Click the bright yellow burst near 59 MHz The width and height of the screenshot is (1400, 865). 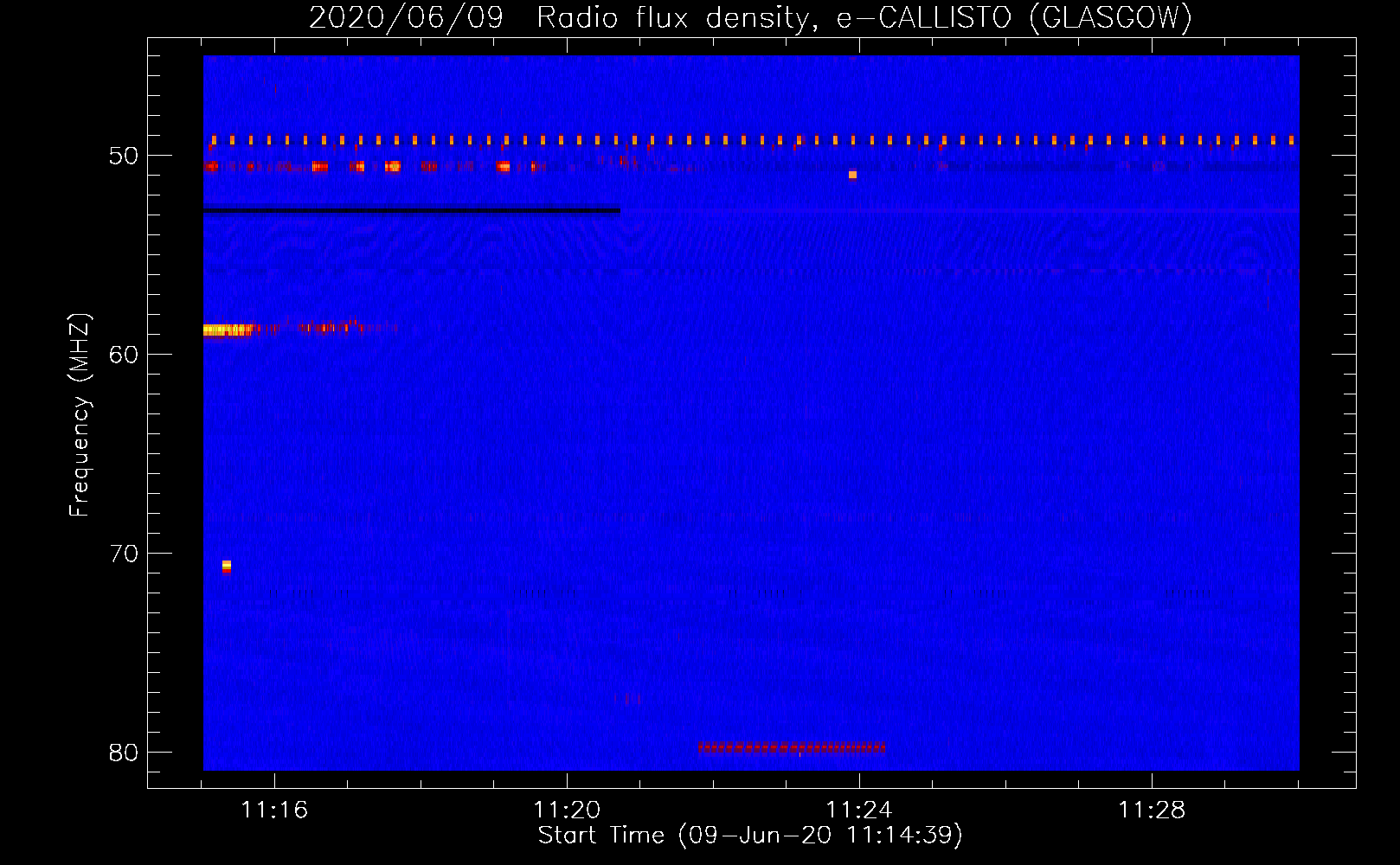[227, 330]
